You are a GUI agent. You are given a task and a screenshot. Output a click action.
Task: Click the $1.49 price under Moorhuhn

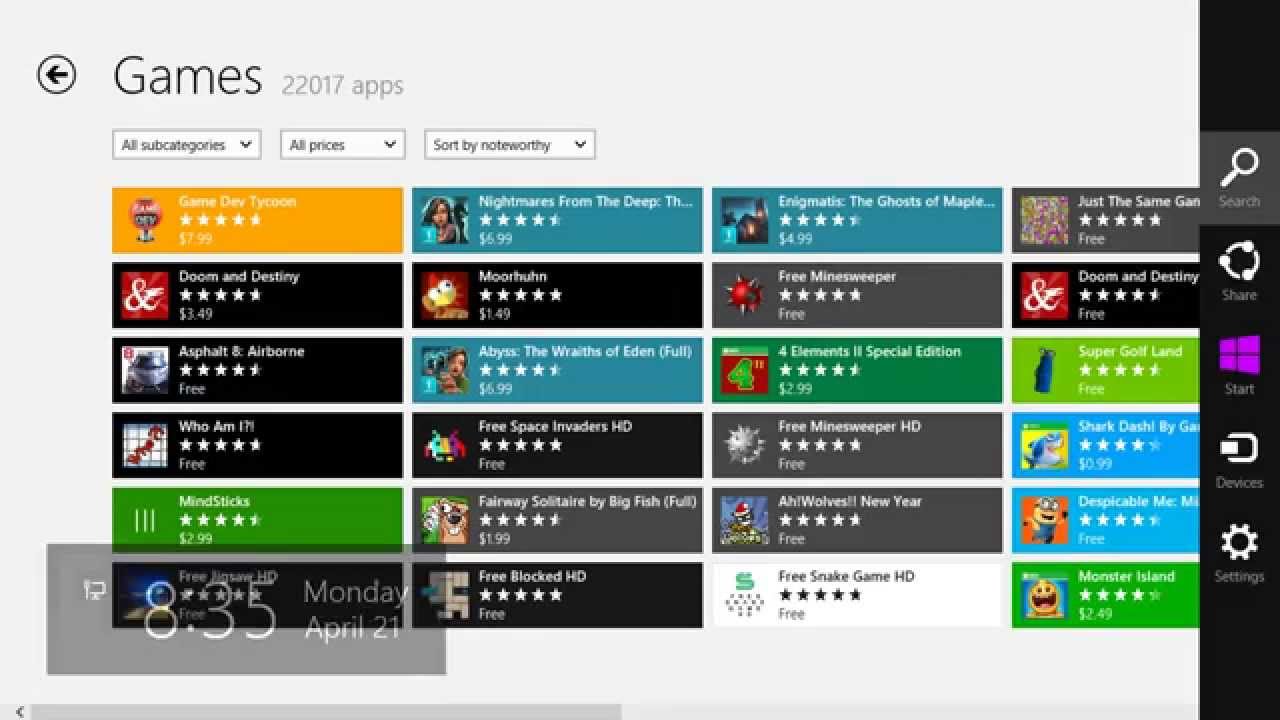coord(495,314)
